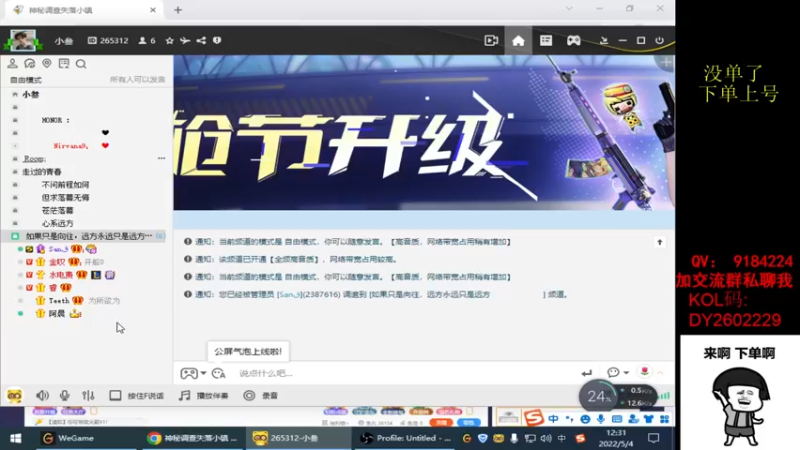Toggle the 按住F说话 checkbox

(115, 395)
